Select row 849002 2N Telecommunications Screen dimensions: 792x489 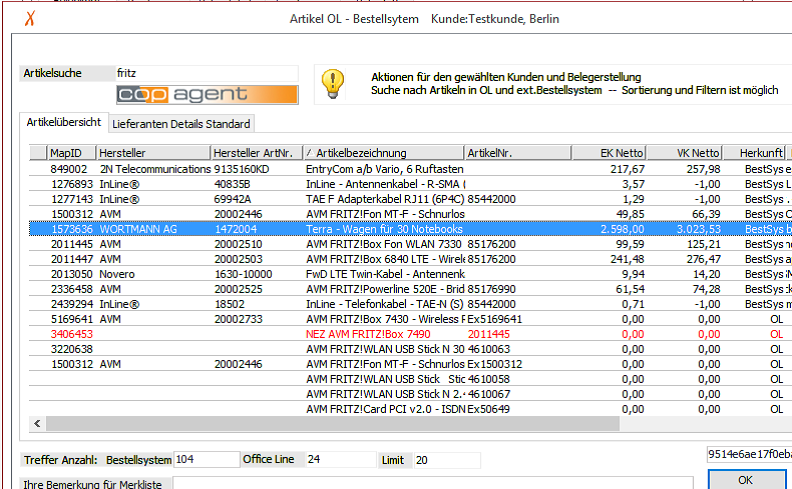click(410, 169)
